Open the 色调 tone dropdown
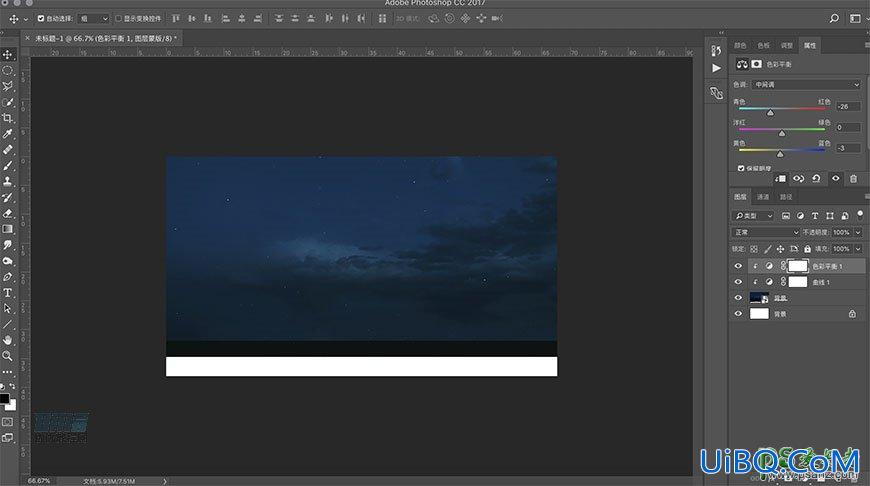 click(x=806, y=85)
